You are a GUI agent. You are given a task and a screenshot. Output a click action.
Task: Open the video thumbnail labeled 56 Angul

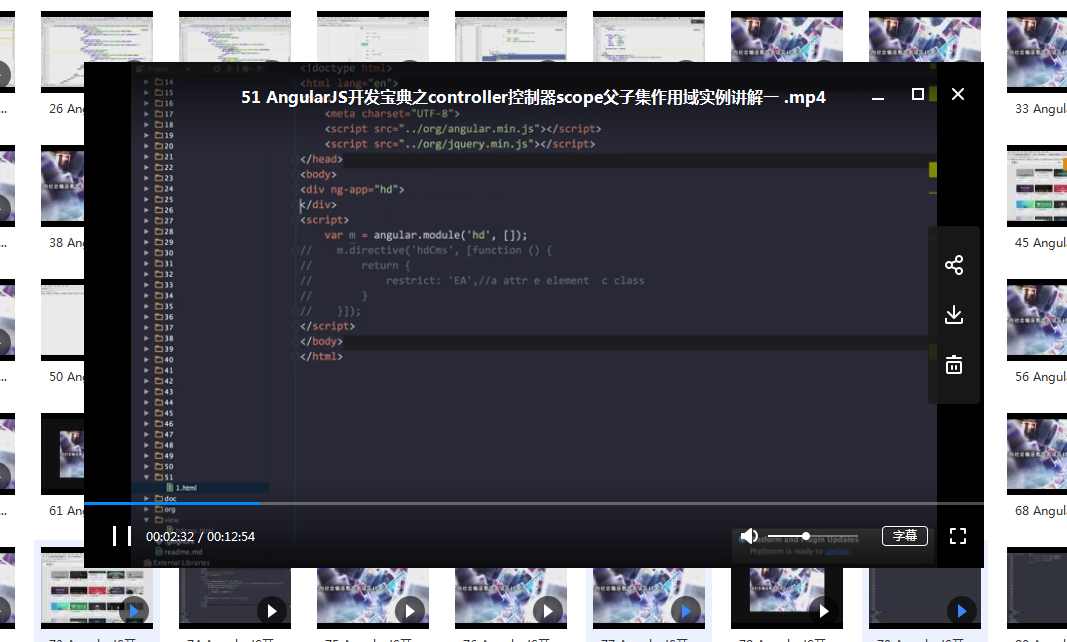coord(1036,319)
